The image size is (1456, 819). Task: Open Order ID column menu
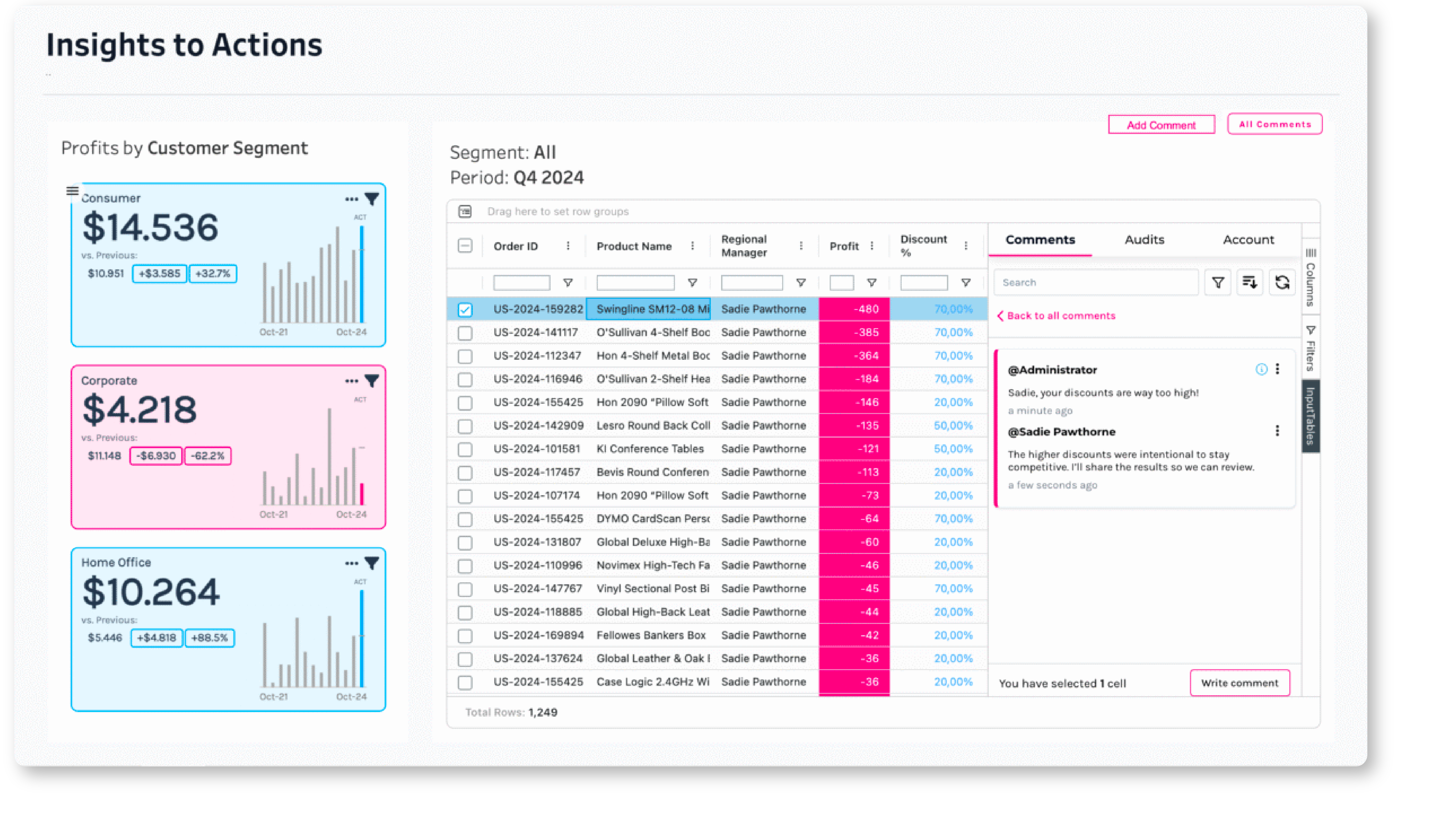[568, 246]
